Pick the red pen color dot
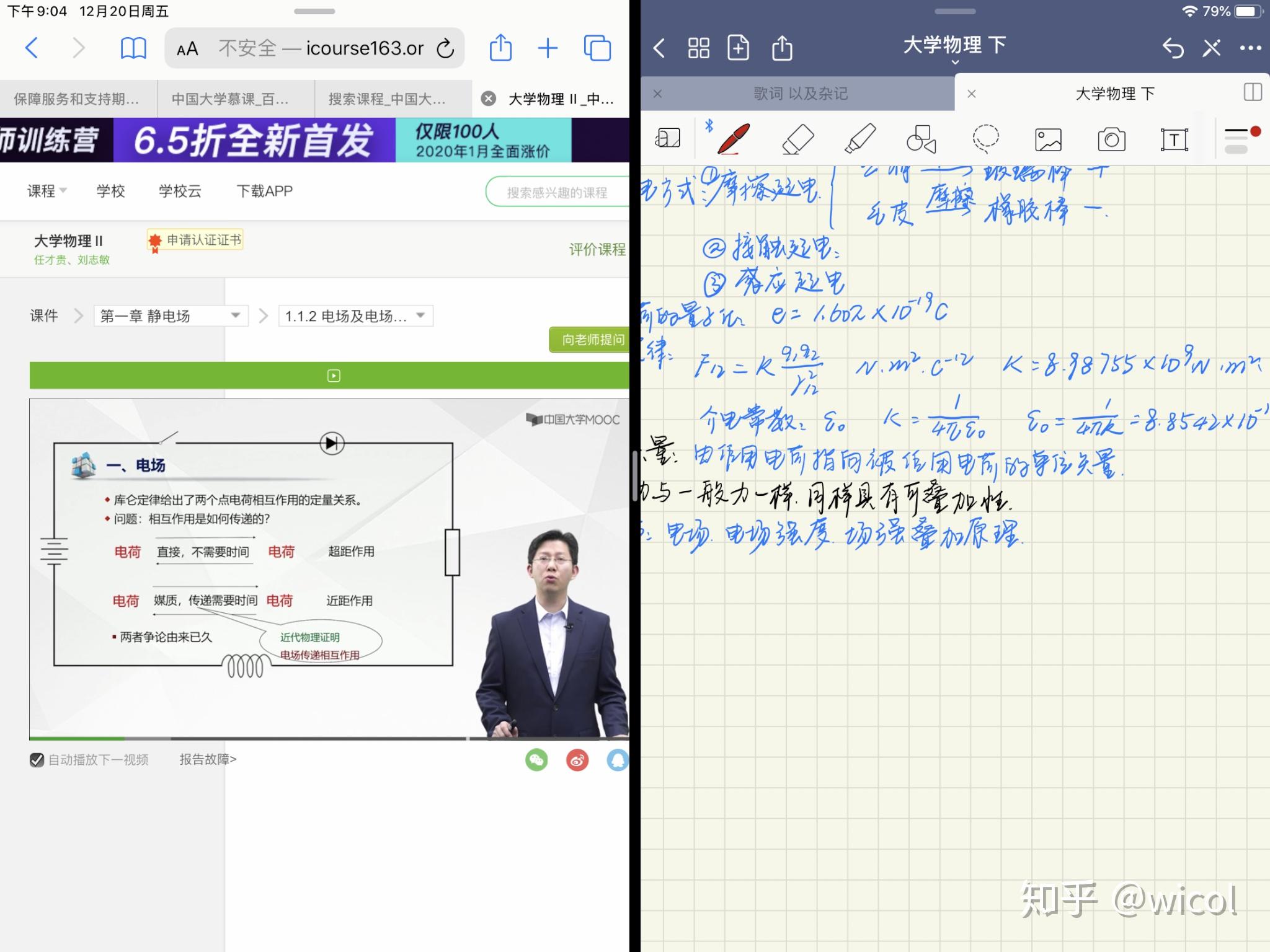This screenshot has width=1270, height=952. click(1255, 131)
